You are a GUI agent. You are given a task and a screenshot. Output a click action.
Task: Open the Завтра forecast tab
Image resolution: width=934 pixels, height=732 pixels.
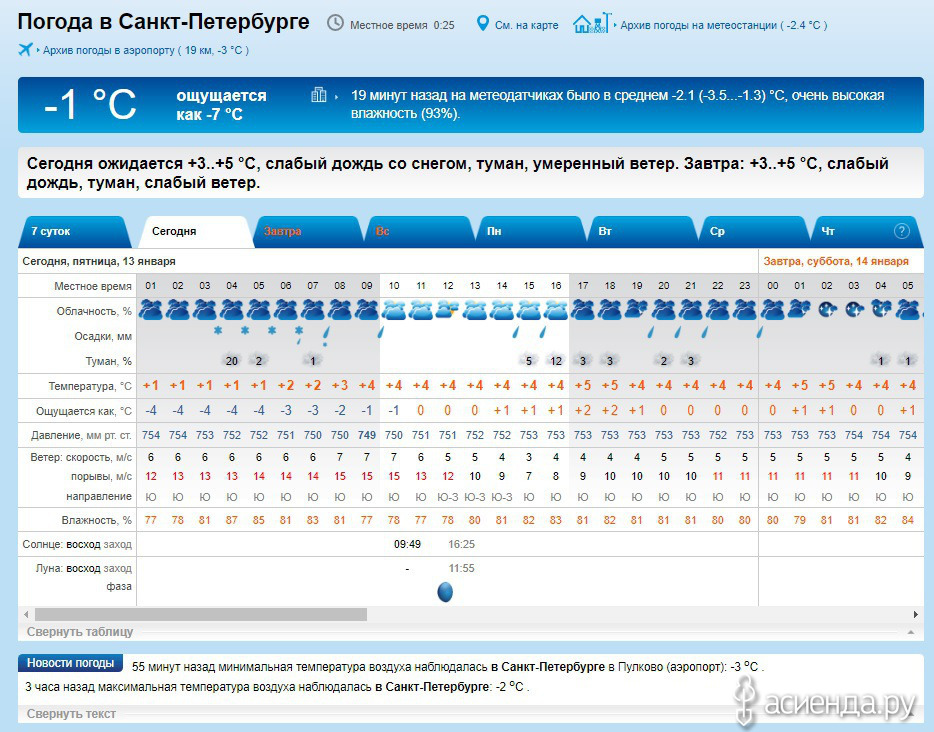(x=283, y=231)
